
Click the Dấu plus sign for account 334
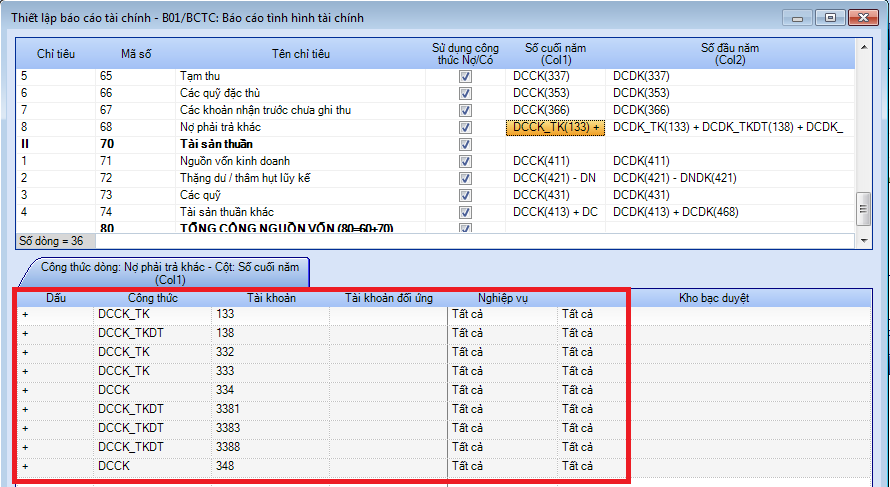pyautogui.click(x=25, y=390)
